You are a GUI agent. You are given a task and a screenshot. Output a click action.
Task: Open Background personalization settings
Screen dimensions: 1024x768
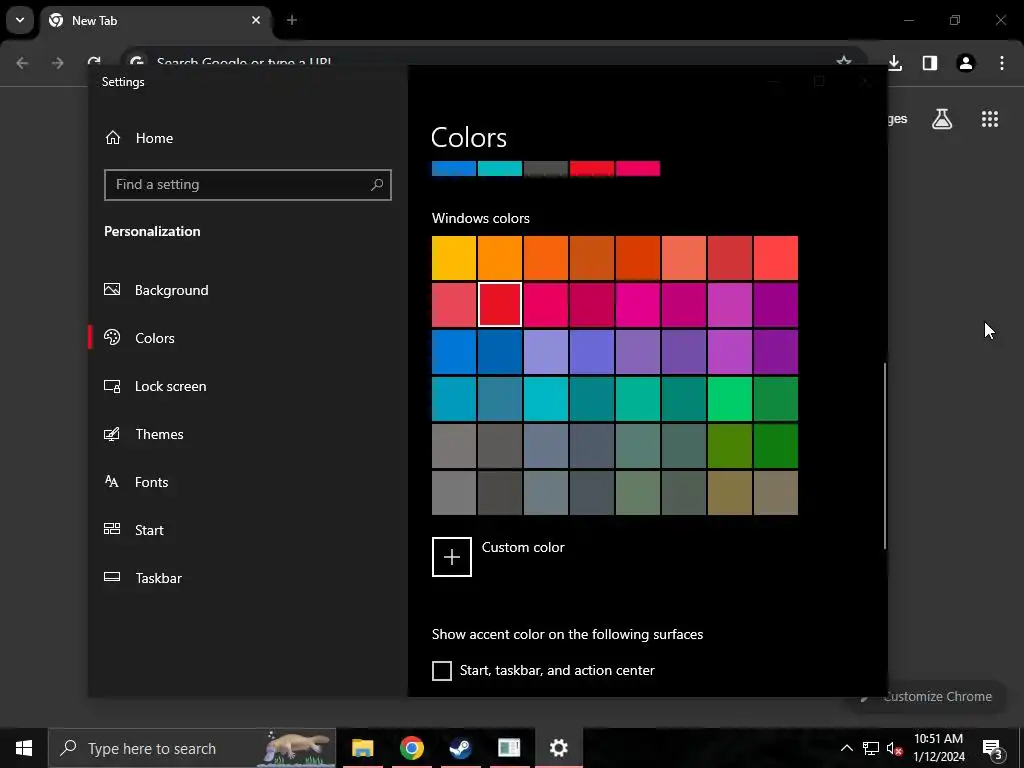[156, 290]
